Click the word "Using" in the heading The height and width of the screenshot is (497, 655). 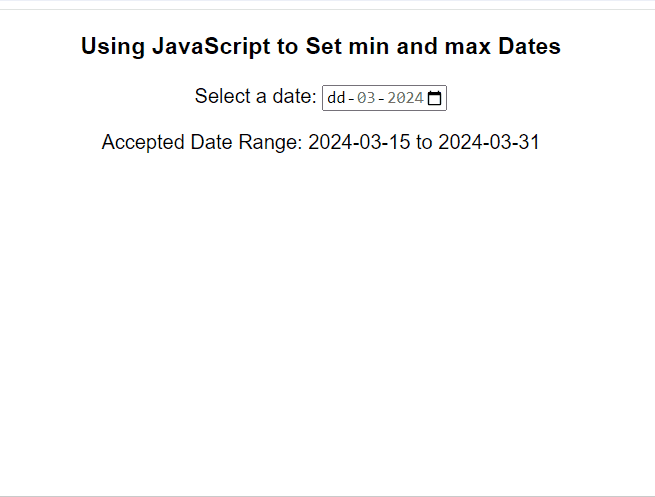112,46
